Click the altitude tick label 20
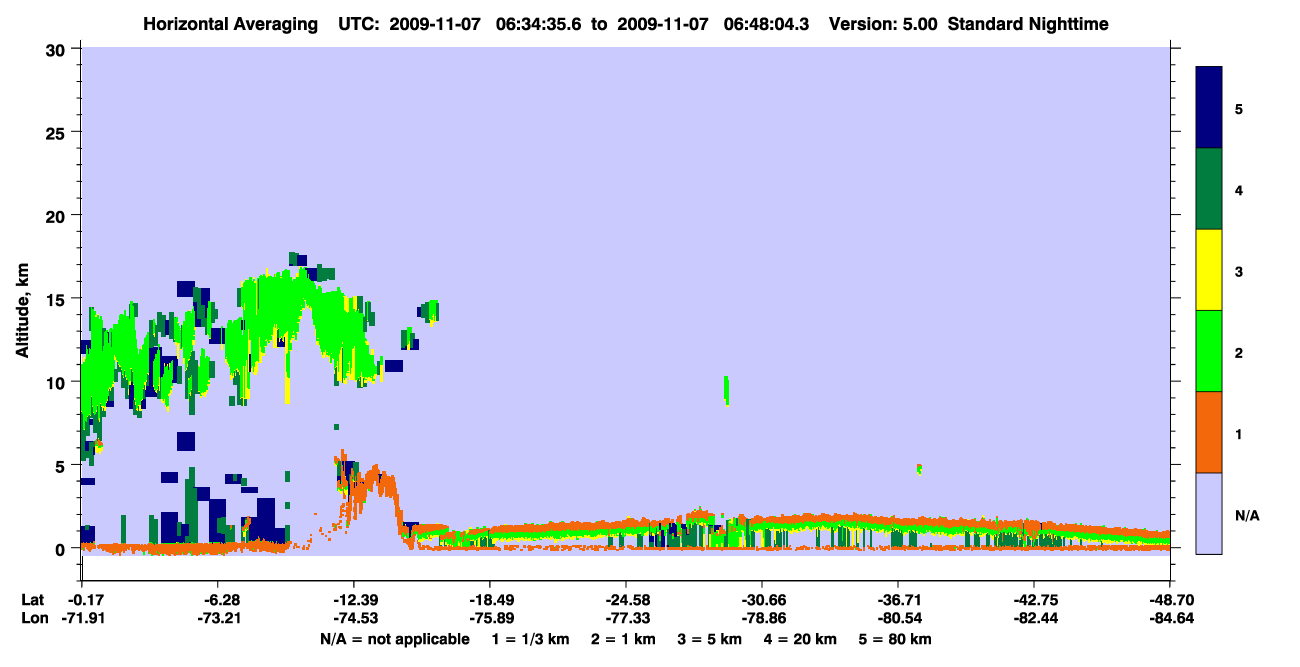Image resolution: width=1300 pixels, height=667 pixels. [x=58, y=215]
